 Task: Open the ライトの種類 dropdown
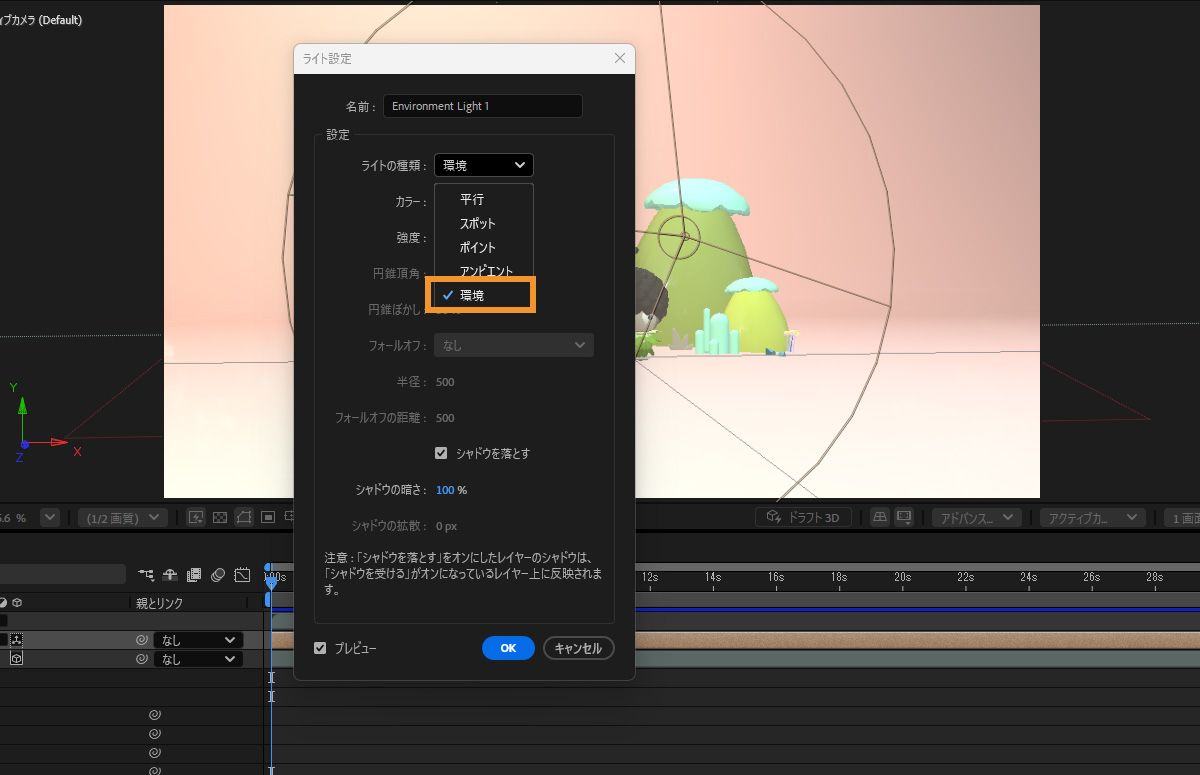tap(484, 165)
